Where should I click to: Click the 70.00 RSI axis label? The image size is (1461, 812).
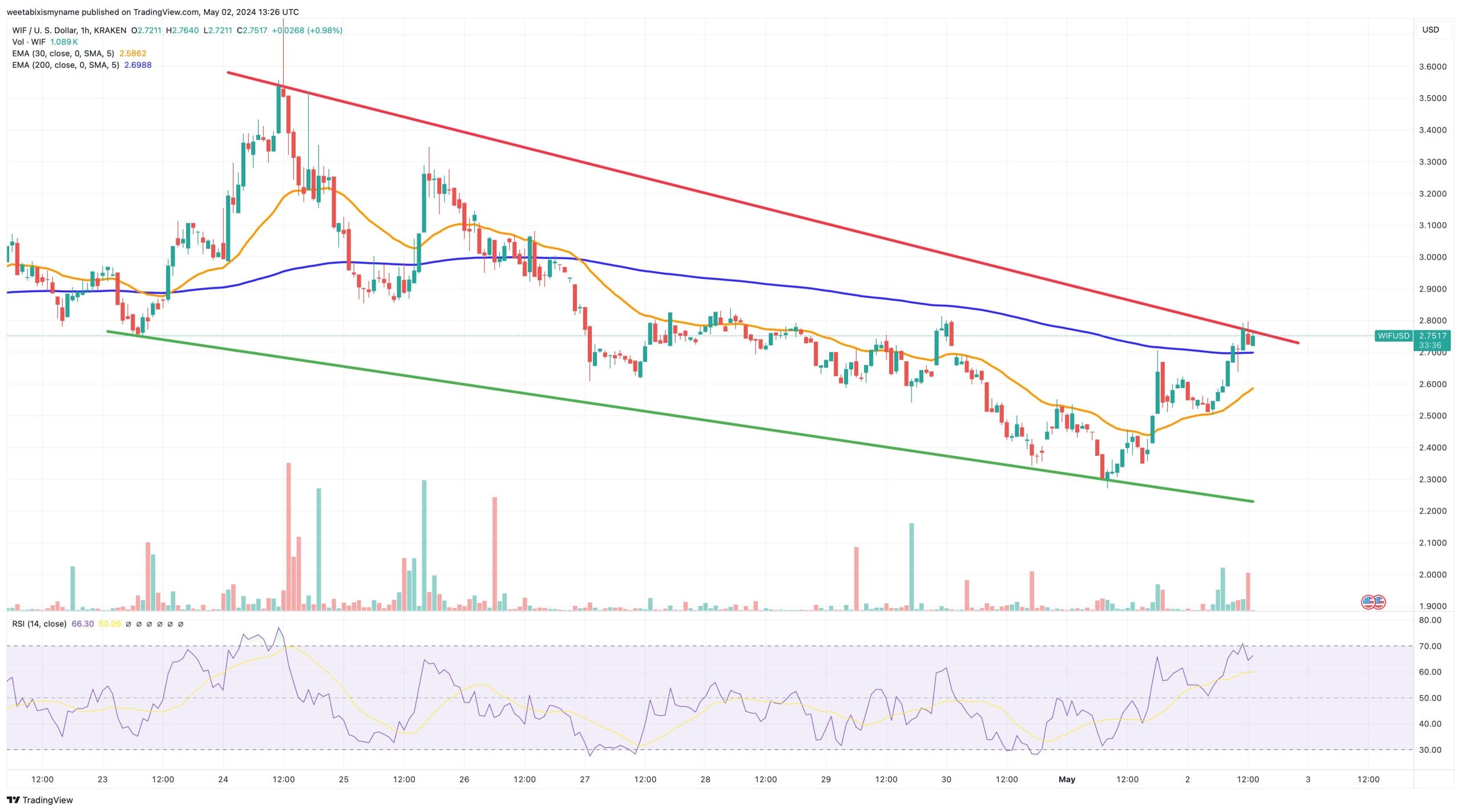[1430, 646]
